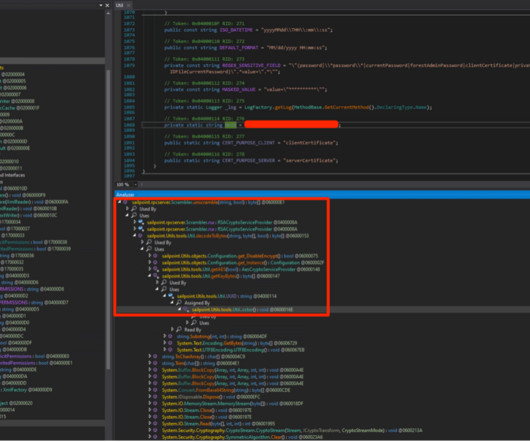Click magnifier icon of Assigned By node
Screen dimensions: 530x442
(x=179, y=303)
